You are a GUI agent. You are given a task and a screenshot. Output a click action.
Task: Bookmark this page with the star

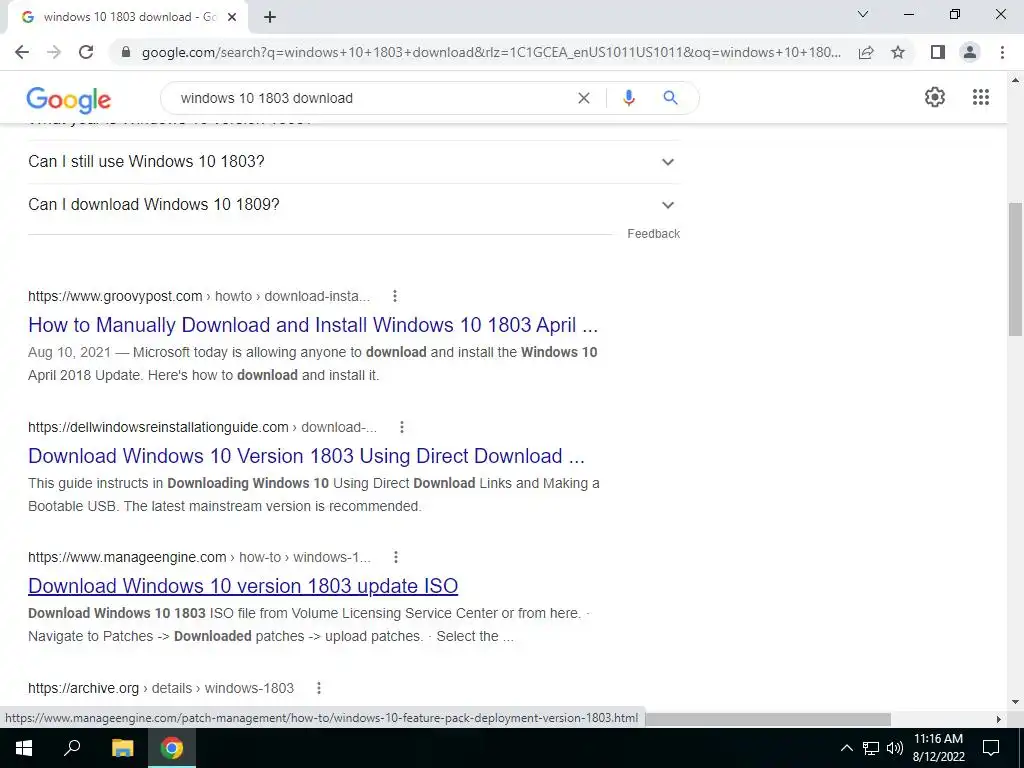point(898,52)
